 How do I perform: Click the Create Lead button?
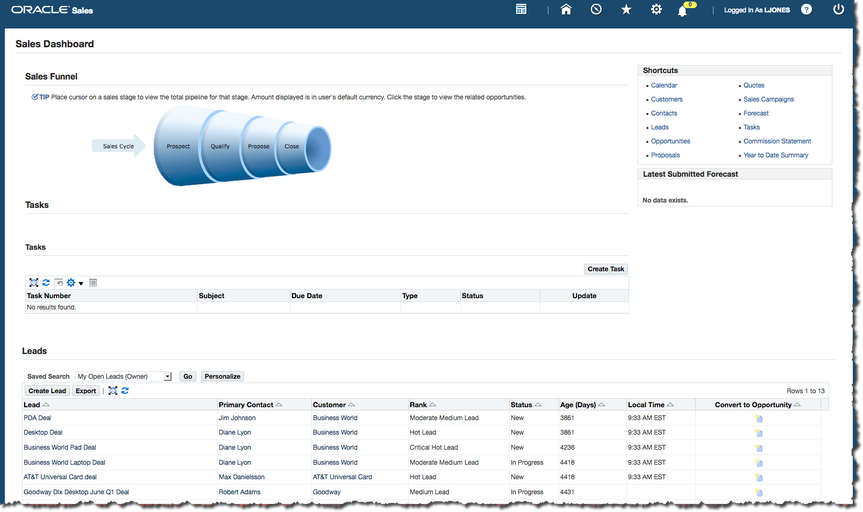[x=47, y=391]
